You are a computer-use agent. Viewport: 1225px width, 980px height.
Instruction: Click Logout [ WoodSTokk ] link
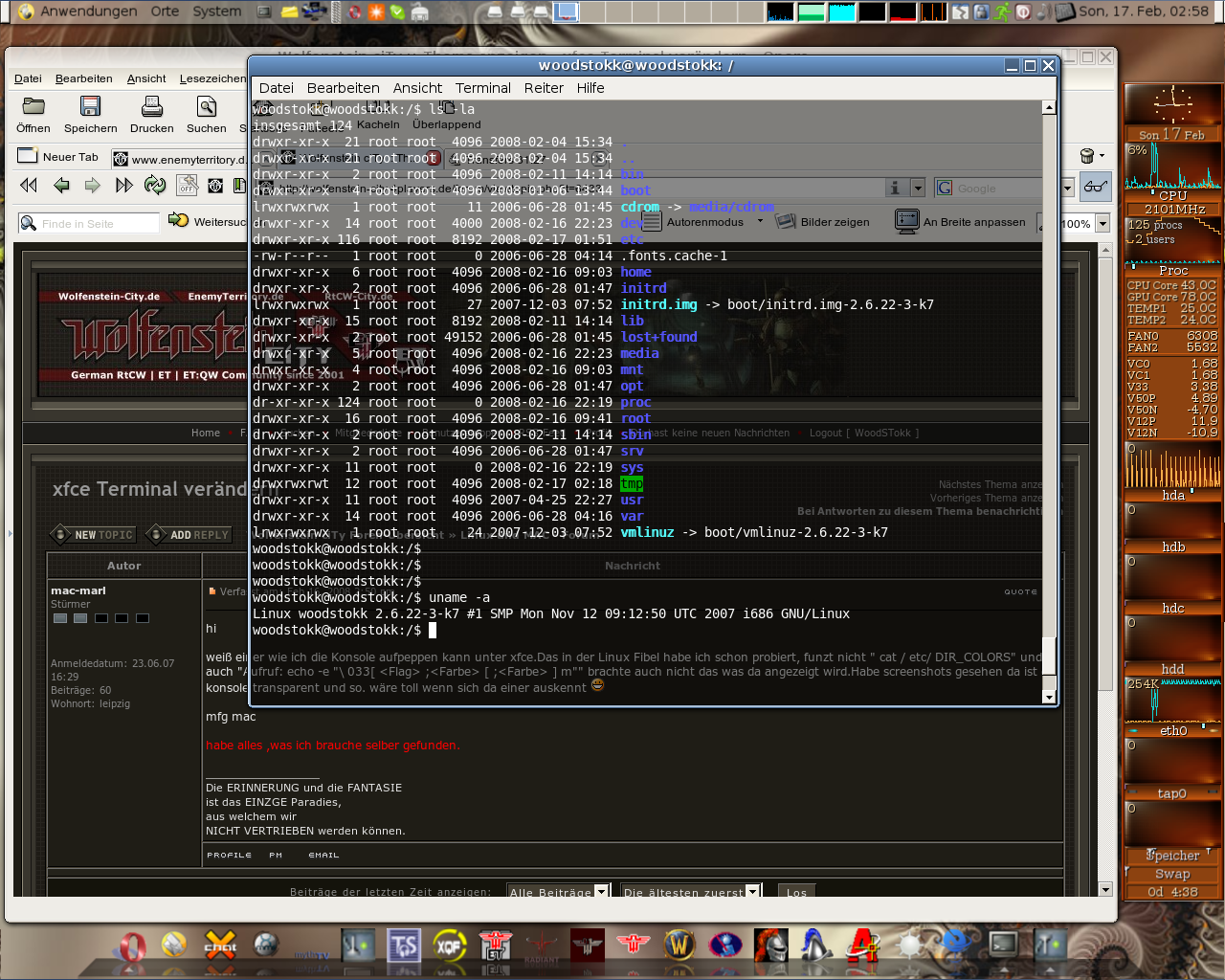pos(863,433)
